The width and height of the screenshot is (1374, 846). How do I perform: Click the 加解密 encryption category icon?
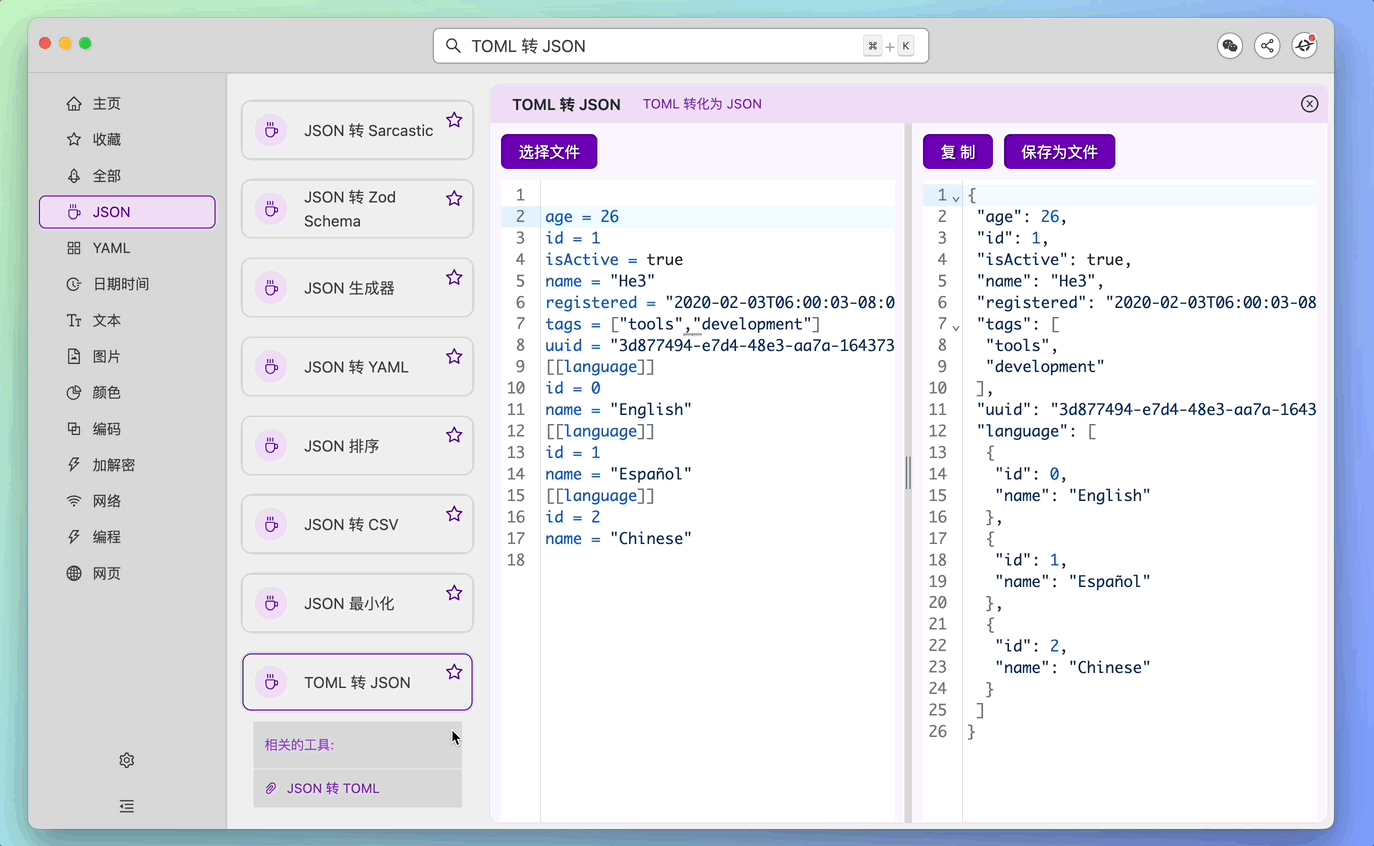74,465
